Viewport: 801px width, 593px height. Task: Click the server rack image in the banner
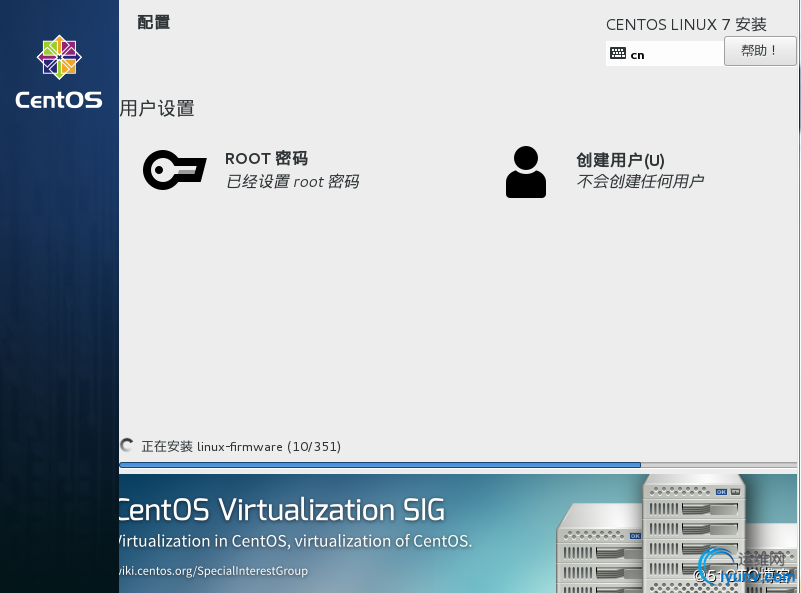677,533
